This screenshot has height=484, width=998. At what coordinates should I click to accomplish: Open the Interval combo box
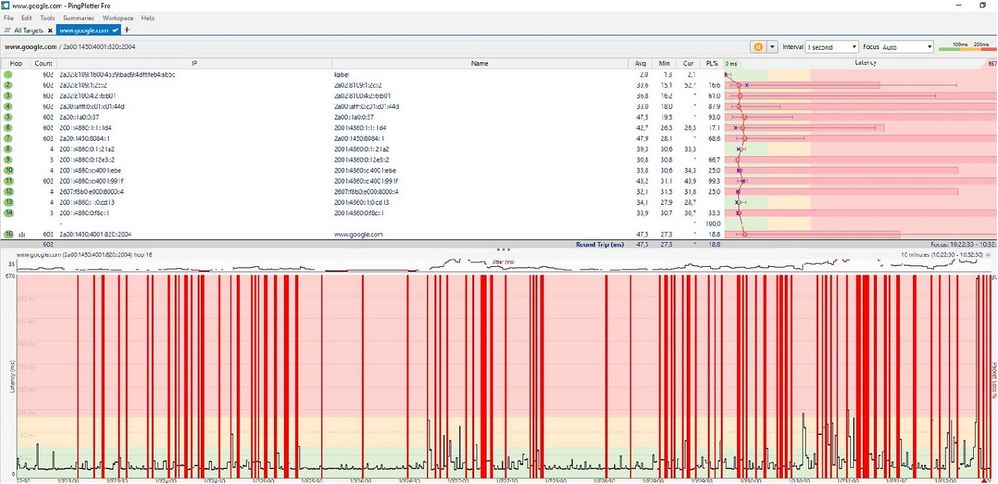pos(832,47)
